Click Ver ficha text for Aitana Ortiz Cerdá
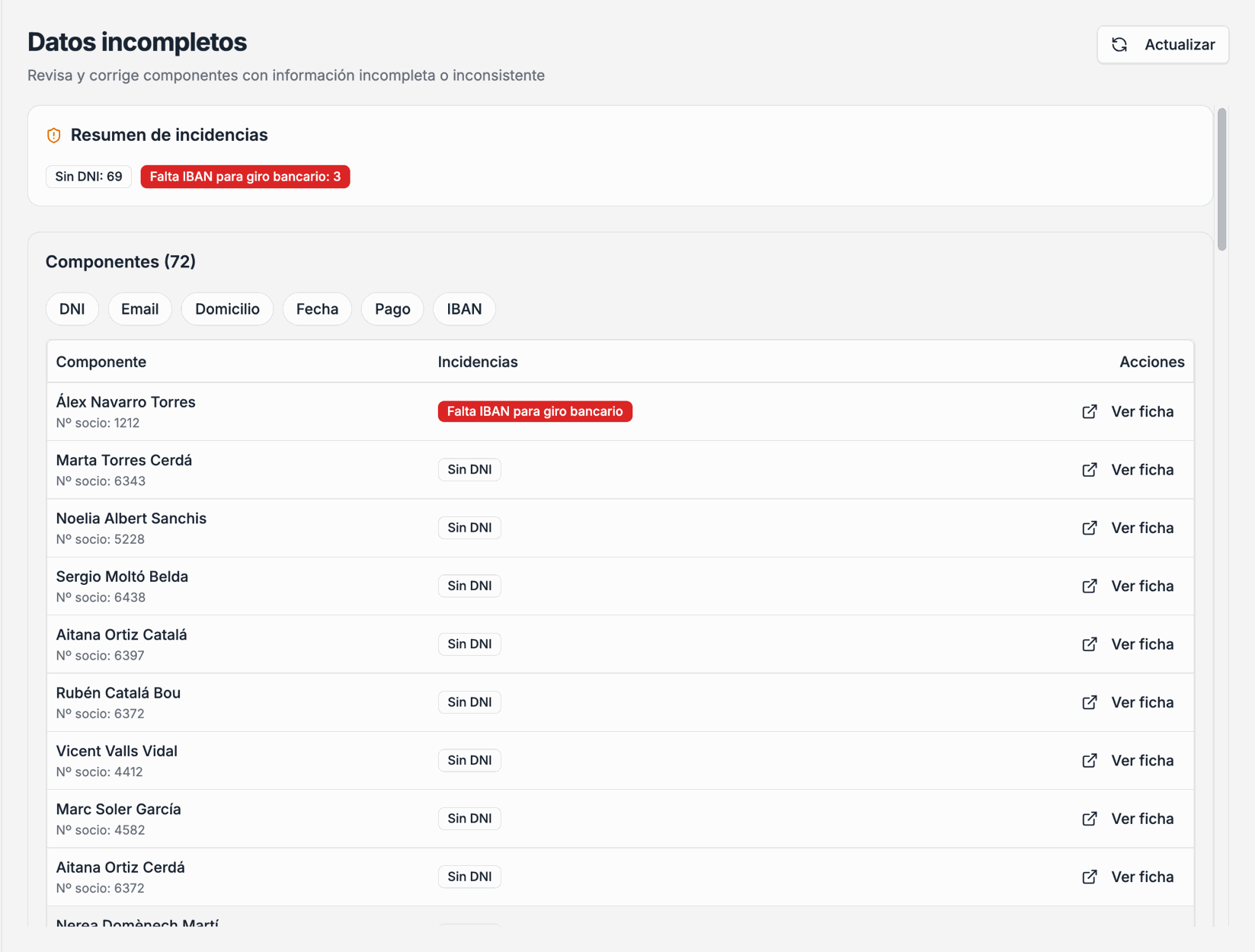 click(1142, 877)
